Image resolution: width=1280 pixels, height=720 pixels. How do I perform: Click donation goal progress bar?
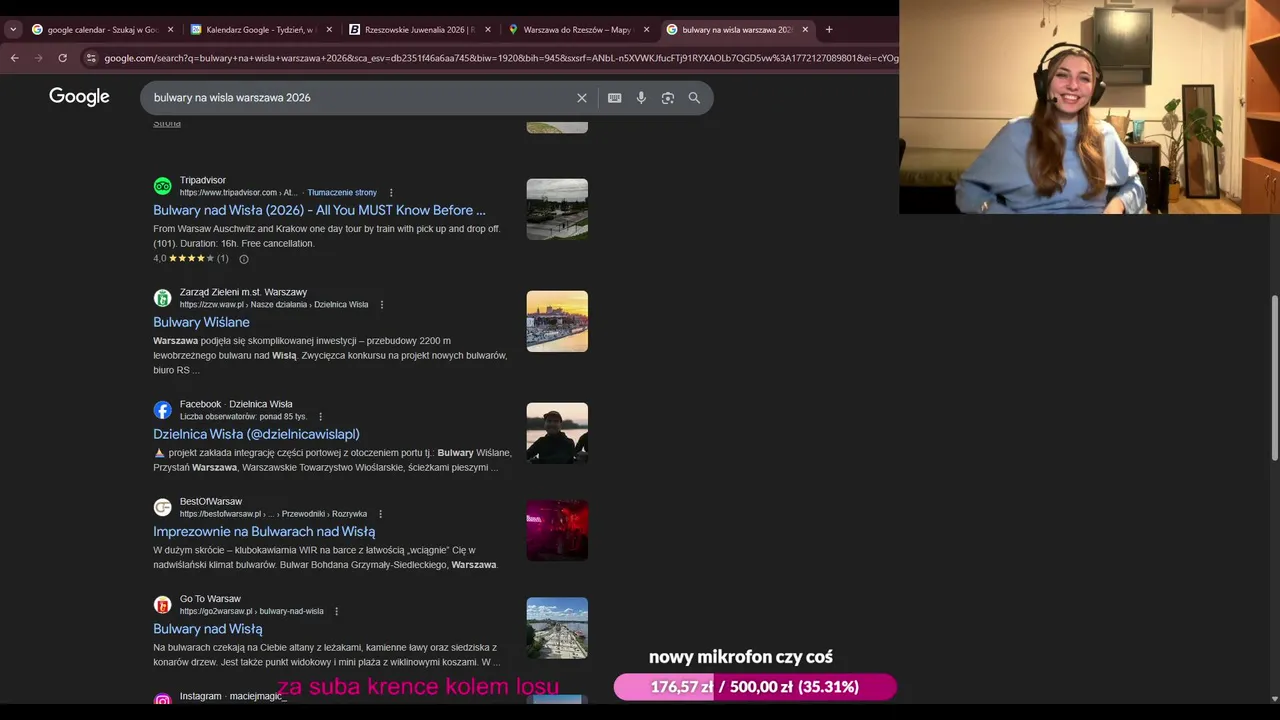pyautogui.click(x=755, y=687)
